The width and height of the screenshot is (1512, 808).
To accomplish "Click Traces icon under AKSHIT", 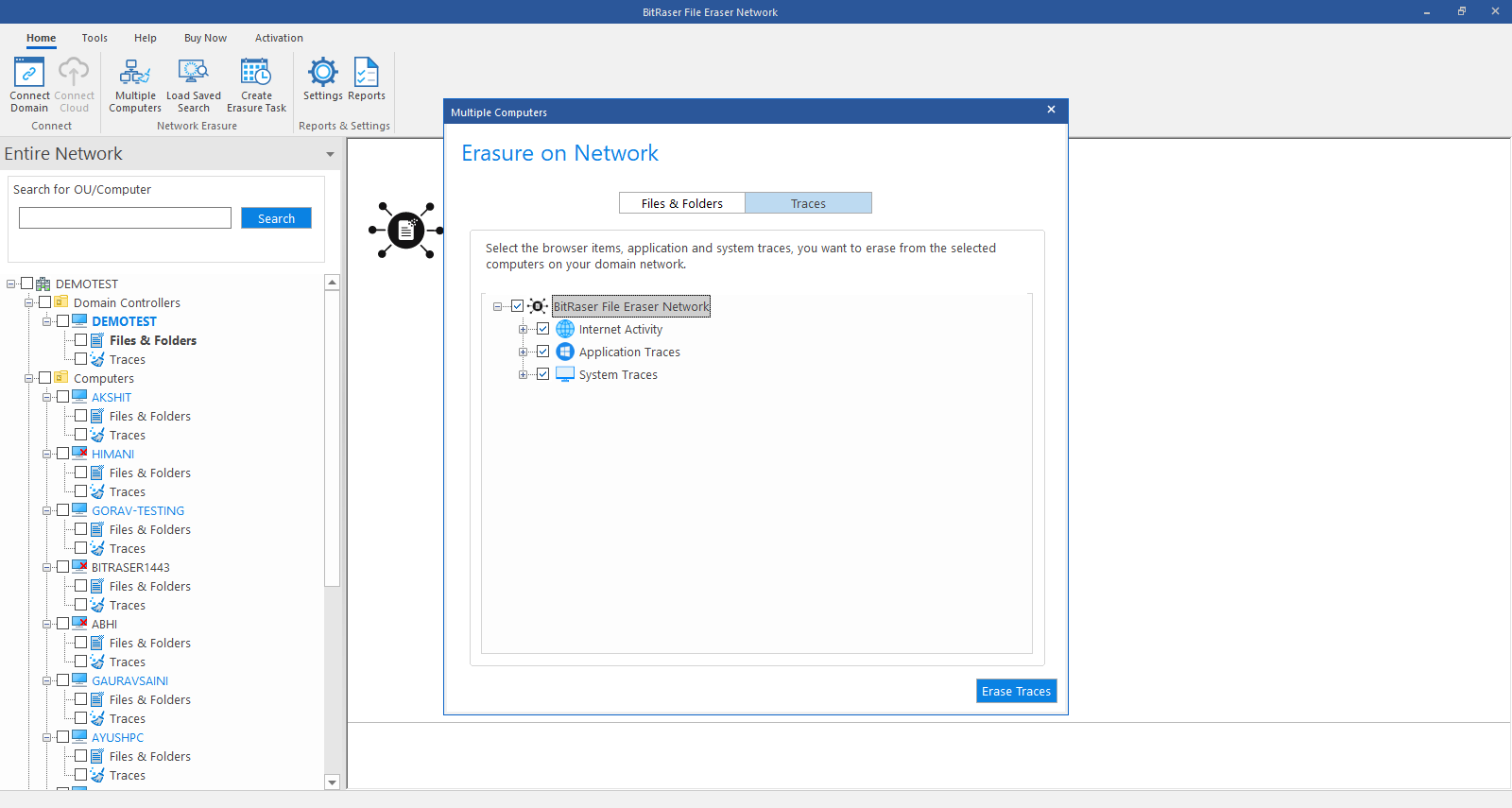I will (97, 435).
